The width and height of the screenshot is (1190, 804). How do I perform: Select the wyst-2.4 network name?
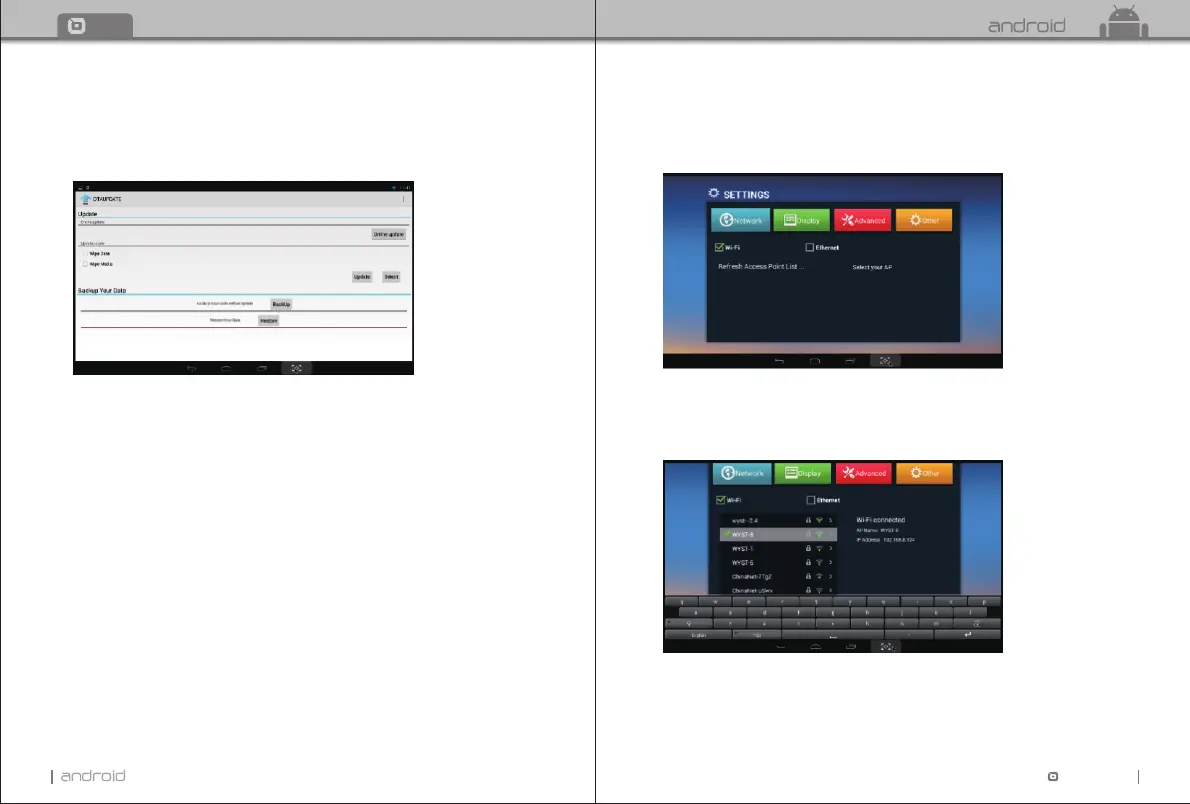pos(745,521)
